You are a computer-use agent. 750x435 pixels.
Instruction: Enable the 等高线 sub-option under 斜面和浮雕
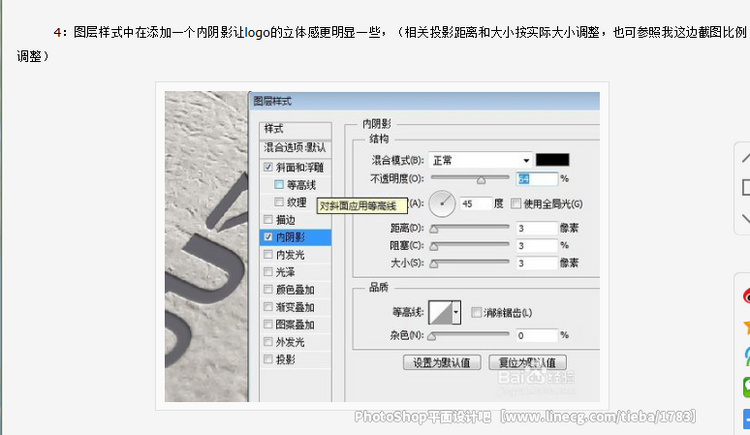point(279,185)
